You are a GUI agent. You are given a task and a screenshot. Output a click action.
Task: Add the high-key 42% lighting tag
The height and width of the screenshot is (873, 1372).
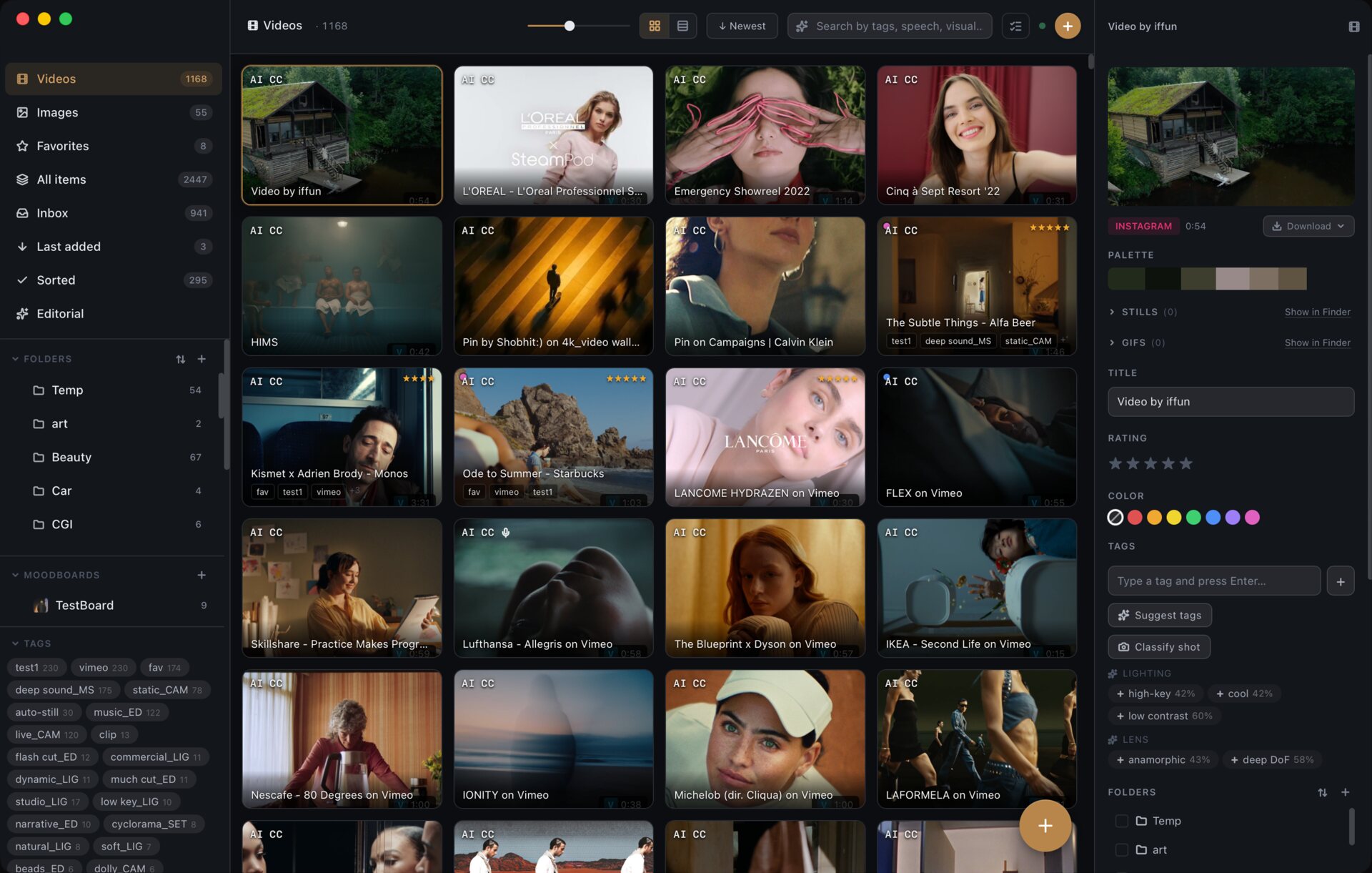pos(1155,694)
